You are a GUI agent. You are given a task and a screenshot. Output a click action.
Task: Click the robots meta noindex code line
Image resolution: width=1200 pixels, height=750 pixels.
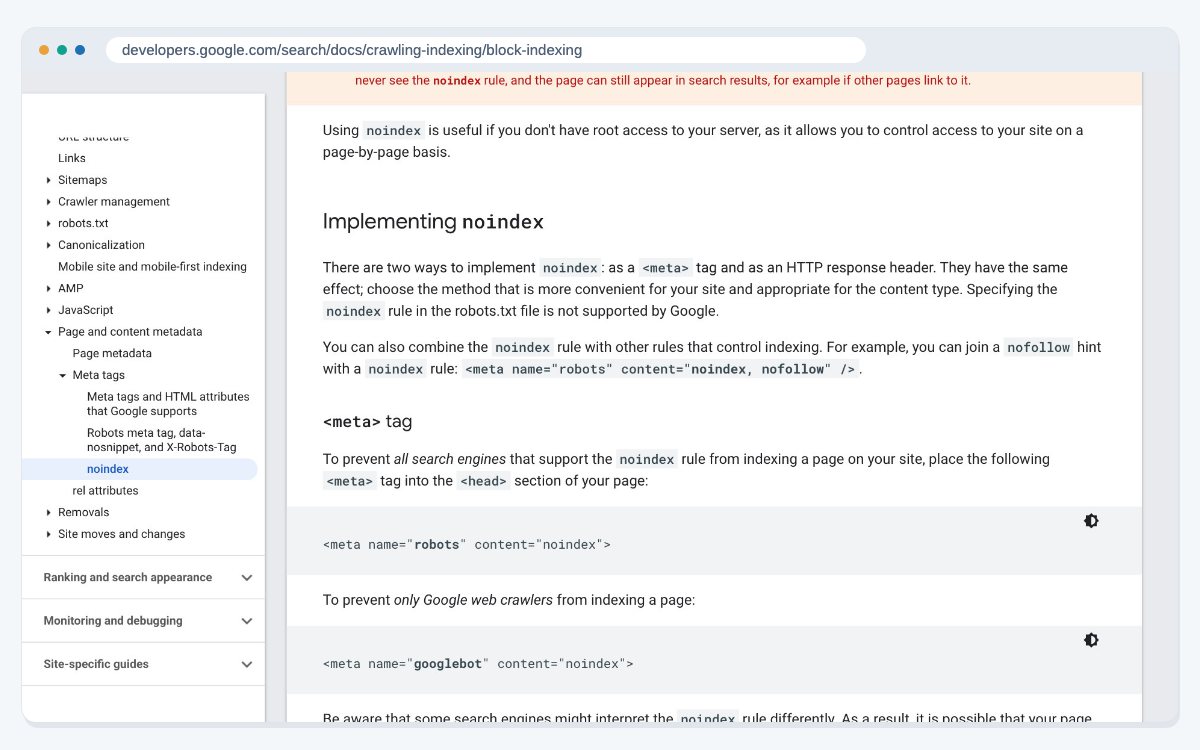(466, 545)
